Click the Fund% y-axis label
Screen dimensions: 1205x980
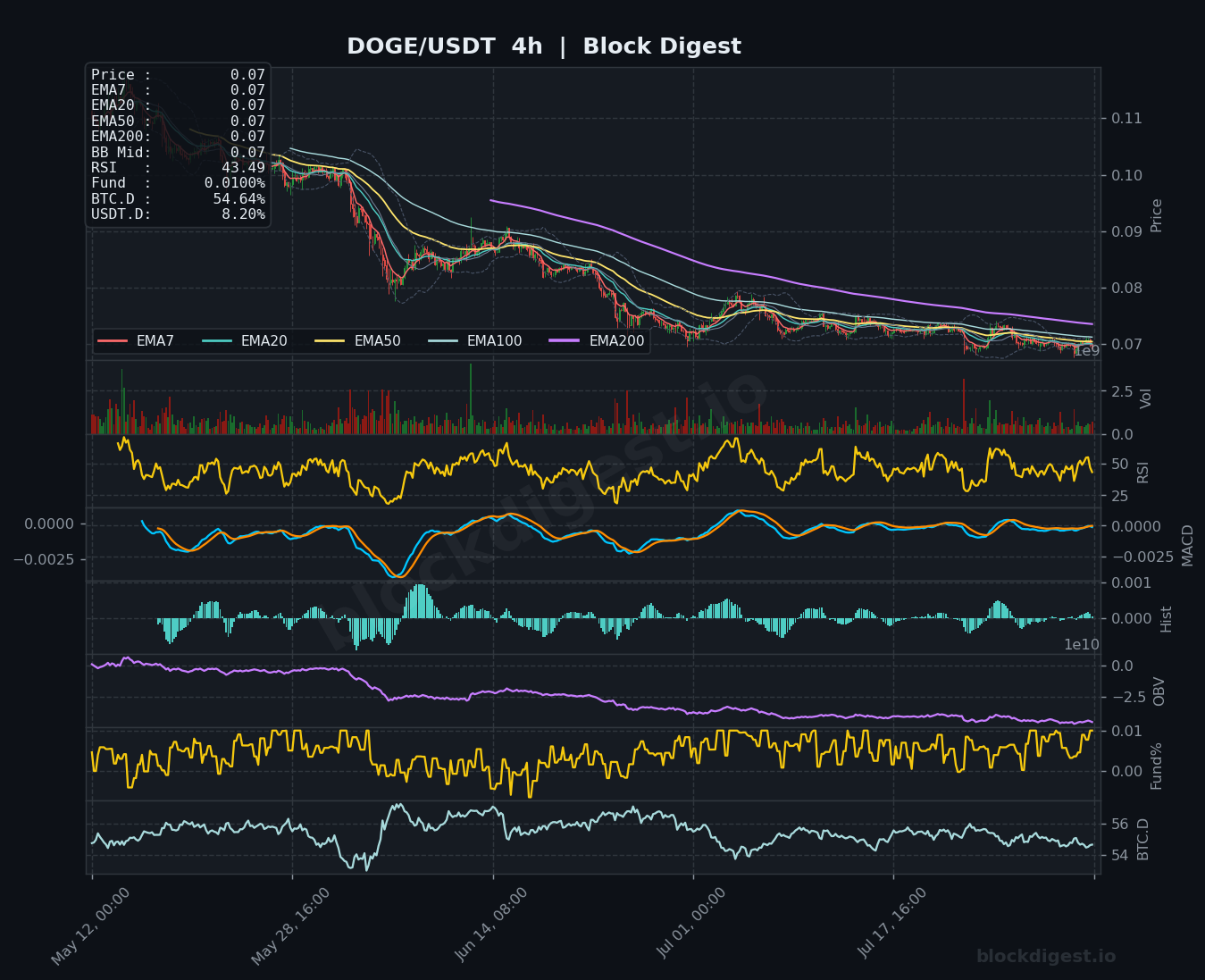coord(1156,766)
